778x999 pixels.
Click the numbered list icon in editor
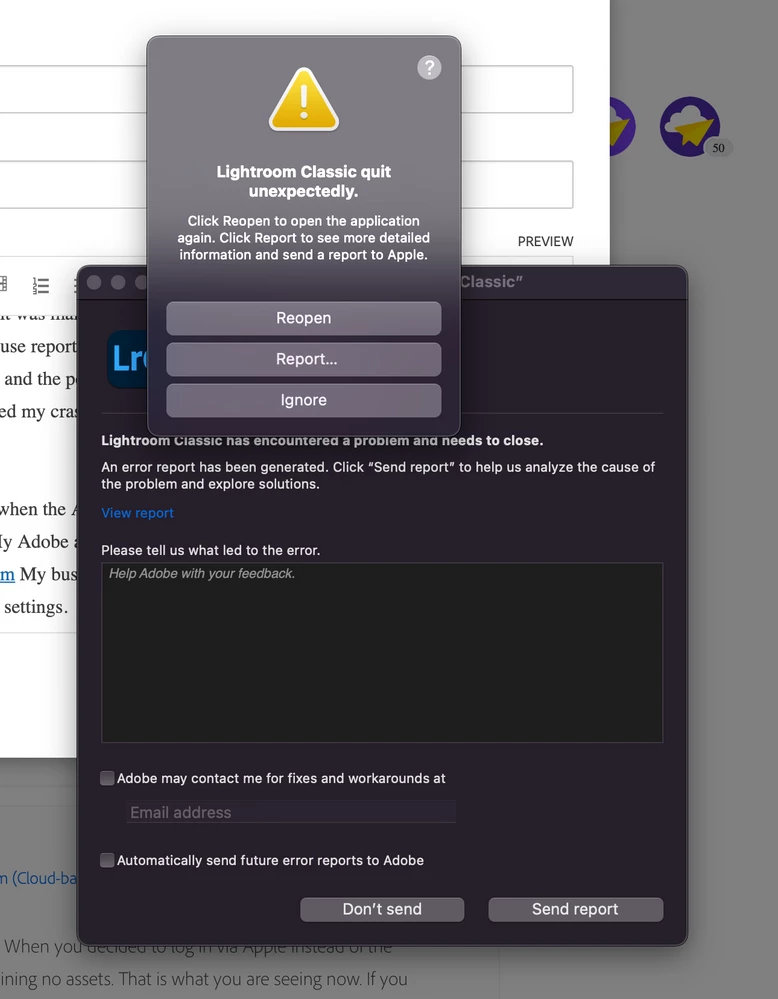41,285
